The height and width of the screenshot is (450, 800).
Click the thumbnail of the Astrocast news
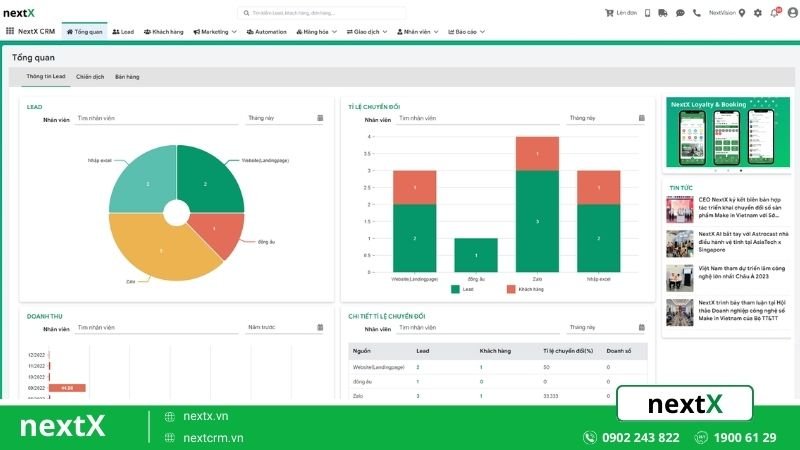point(680,243)
